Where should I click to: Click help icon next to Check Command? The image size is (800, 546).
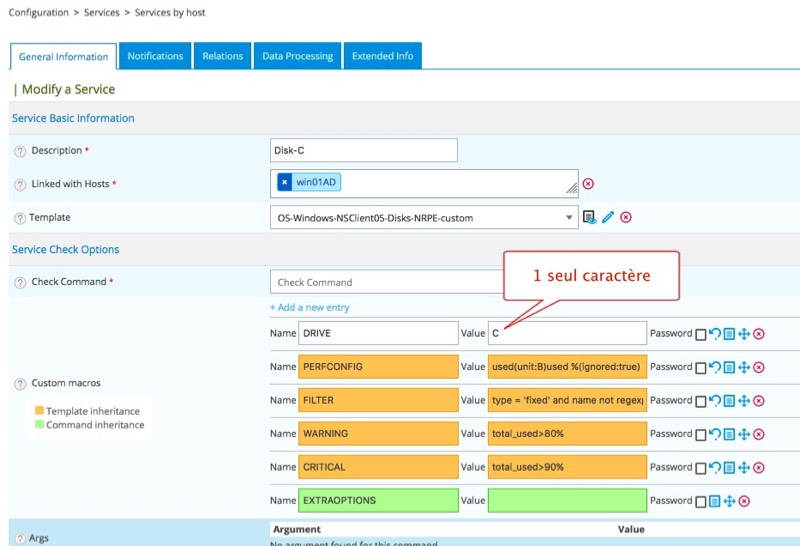[x=19, y=282]
